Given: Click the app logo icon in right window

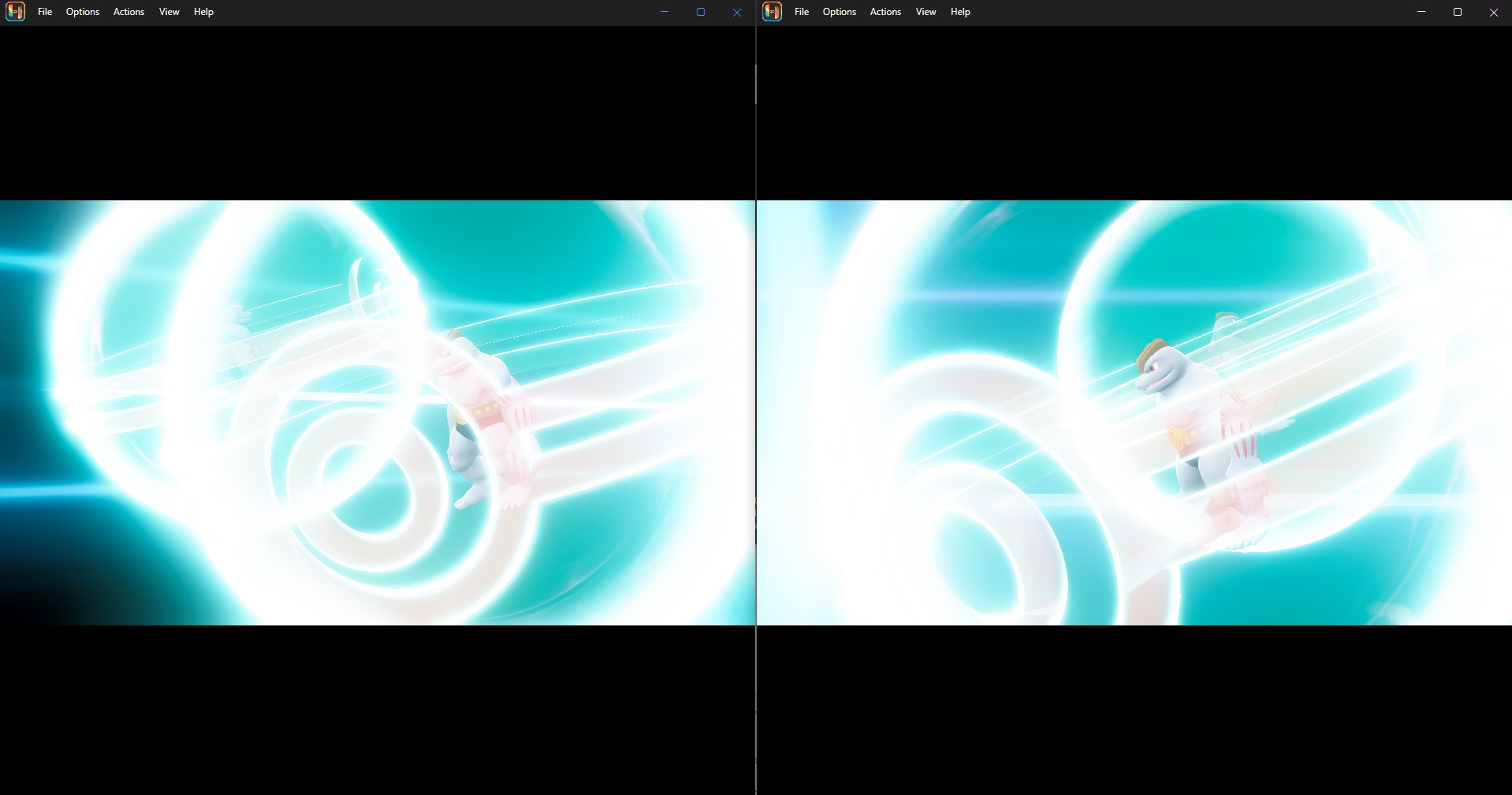Looking at the screenshot, I should [772, 12].
